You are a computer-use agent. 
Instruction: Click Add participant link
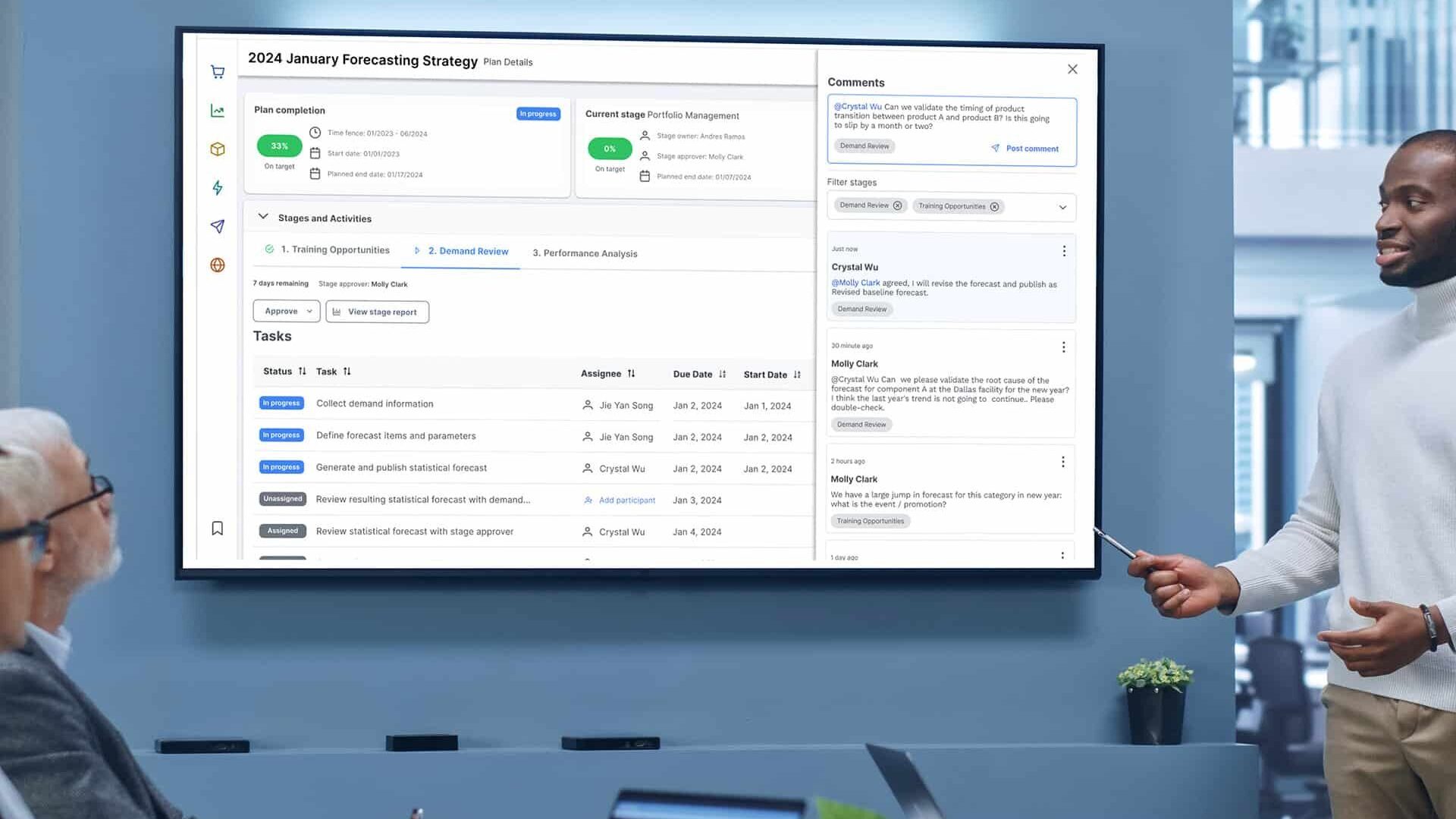click(620, 500)
